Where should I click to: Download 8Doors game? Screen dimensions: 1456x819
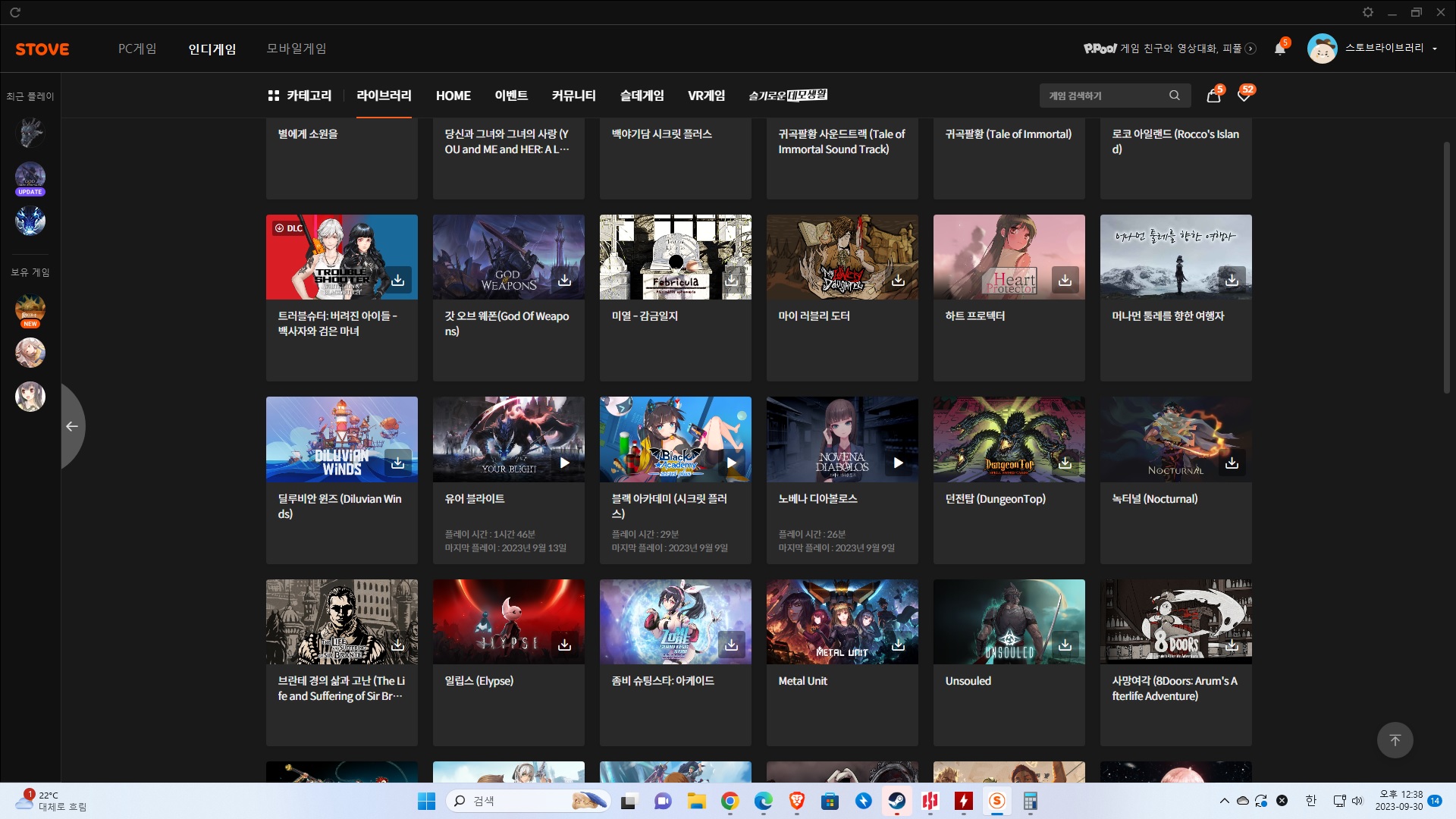pyautogui.click(x=1232, y=645)
